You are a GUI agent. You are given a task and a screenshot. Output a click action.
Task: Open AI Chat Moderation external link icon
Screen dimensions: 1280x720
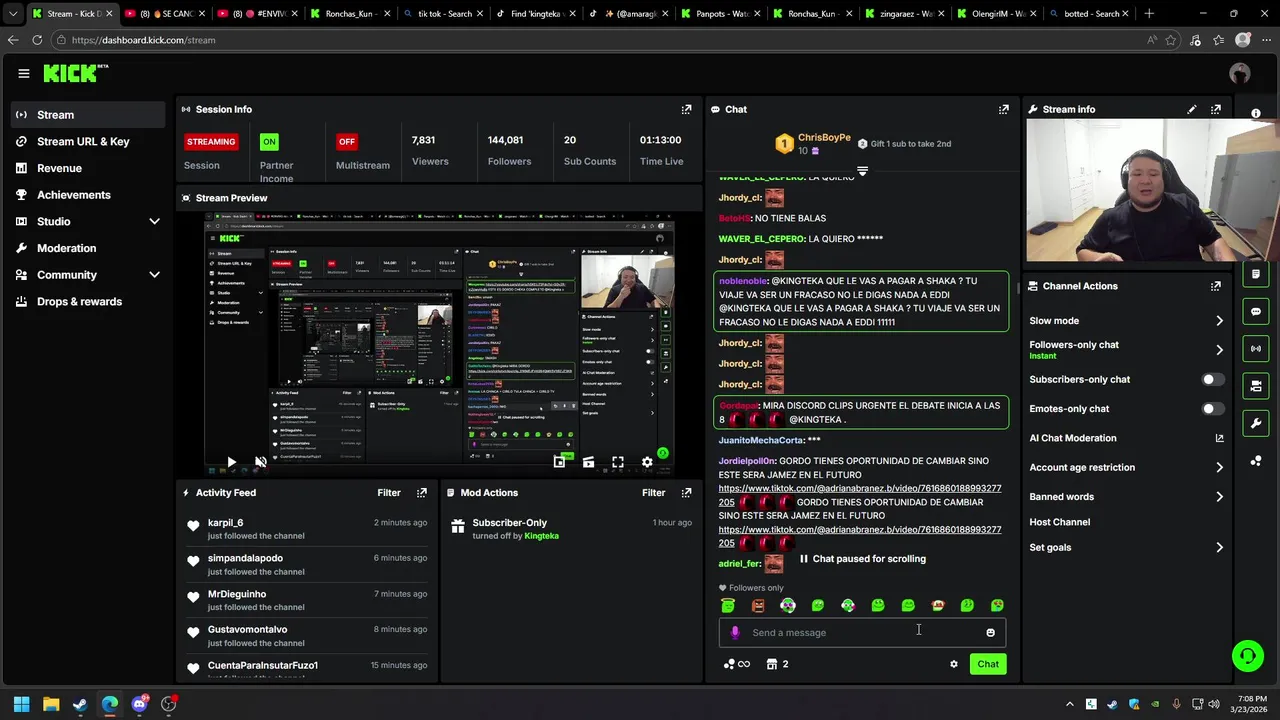tap(1219, 438)
